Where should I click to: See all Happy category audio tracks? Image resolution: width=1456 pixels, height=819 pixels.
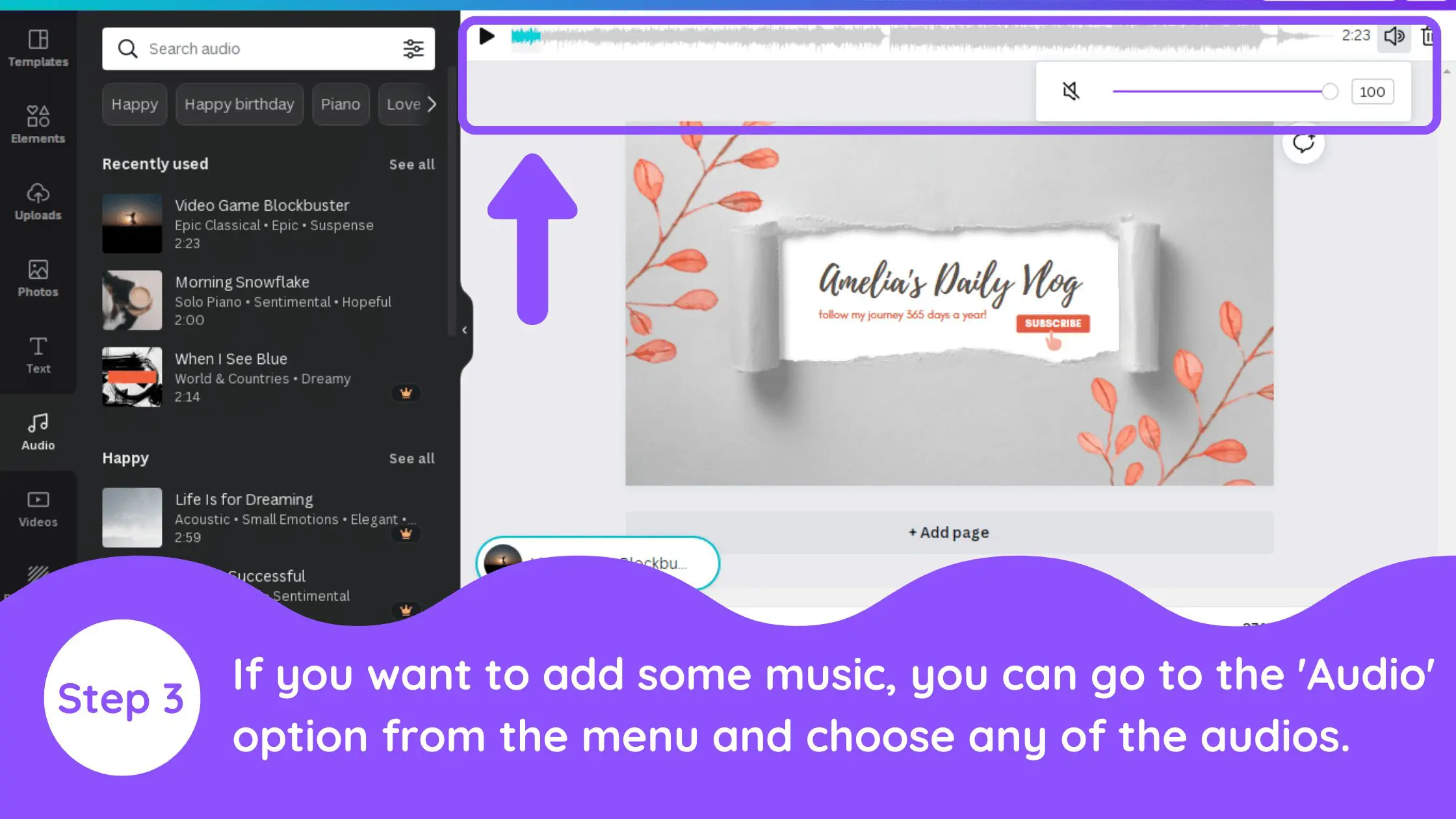click(x=412, y=458)
